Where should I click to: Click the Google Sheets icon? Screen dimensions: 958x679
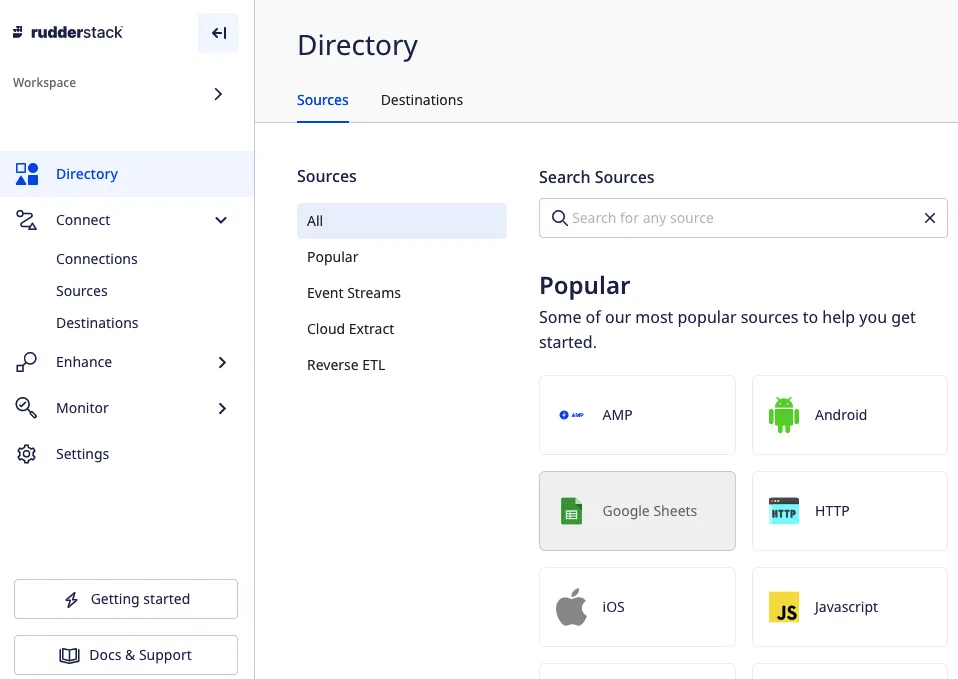571,511
